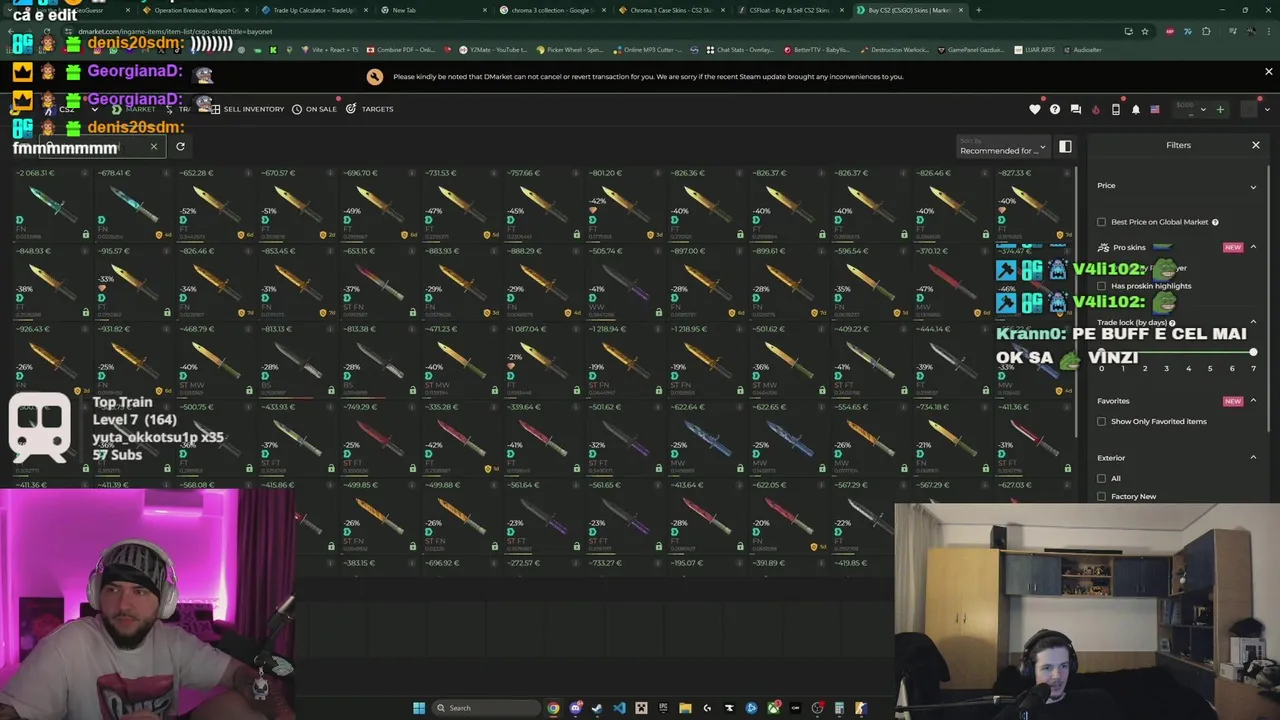Open a new browser tab
Viewport: 1280px width, 720px height.
[x=979, y=10]
